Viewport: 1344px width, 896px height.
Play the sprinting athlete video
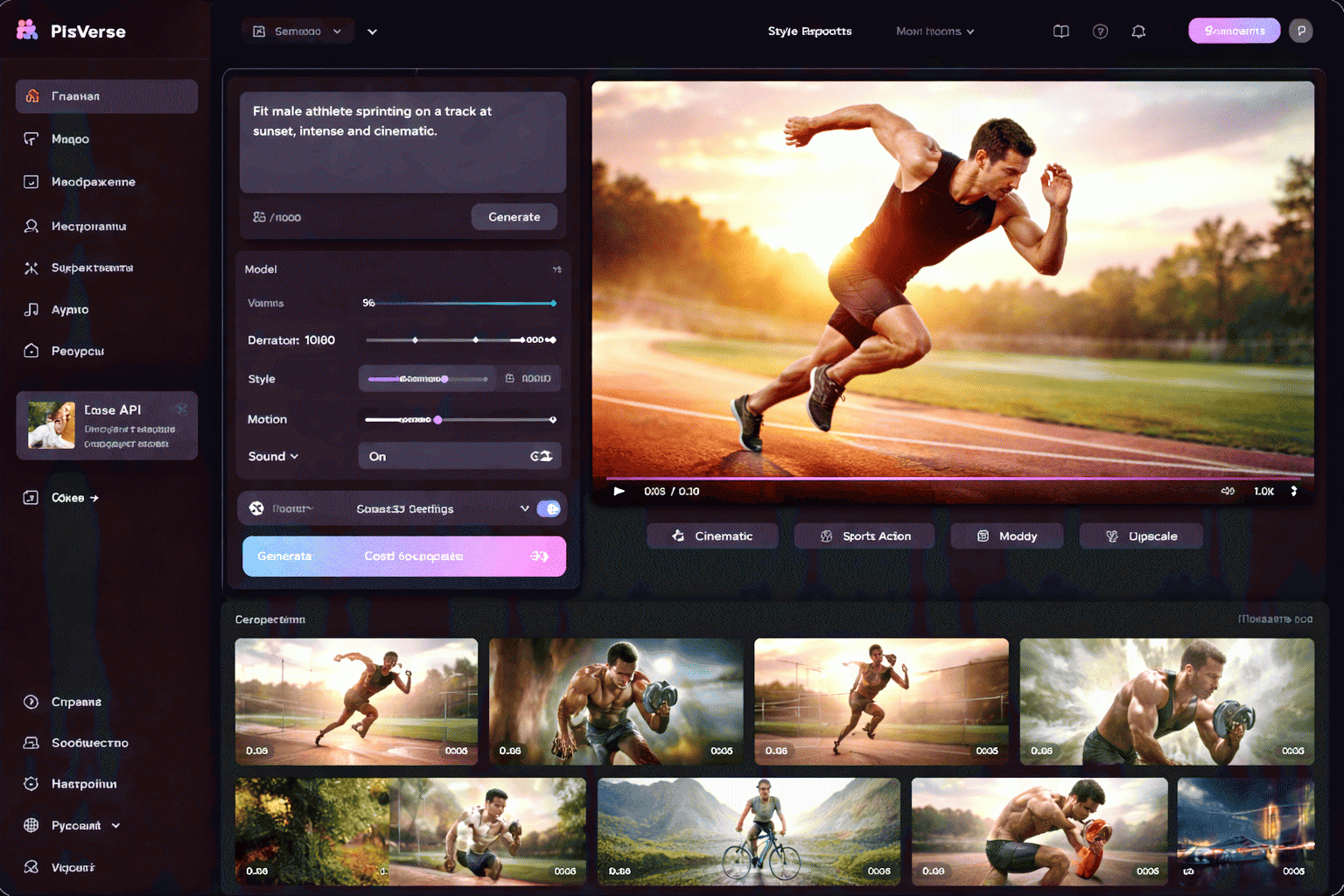click(x=619, y=491)
